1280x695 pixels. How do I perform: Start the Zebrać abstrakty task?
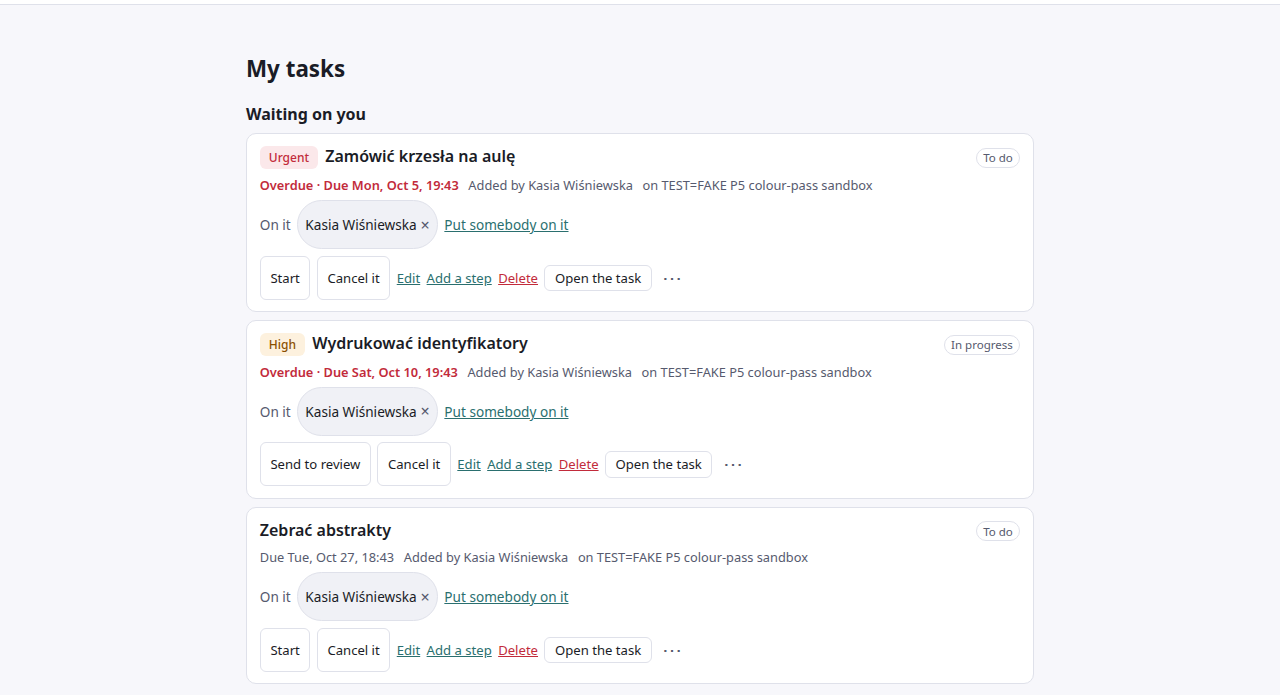285,650
